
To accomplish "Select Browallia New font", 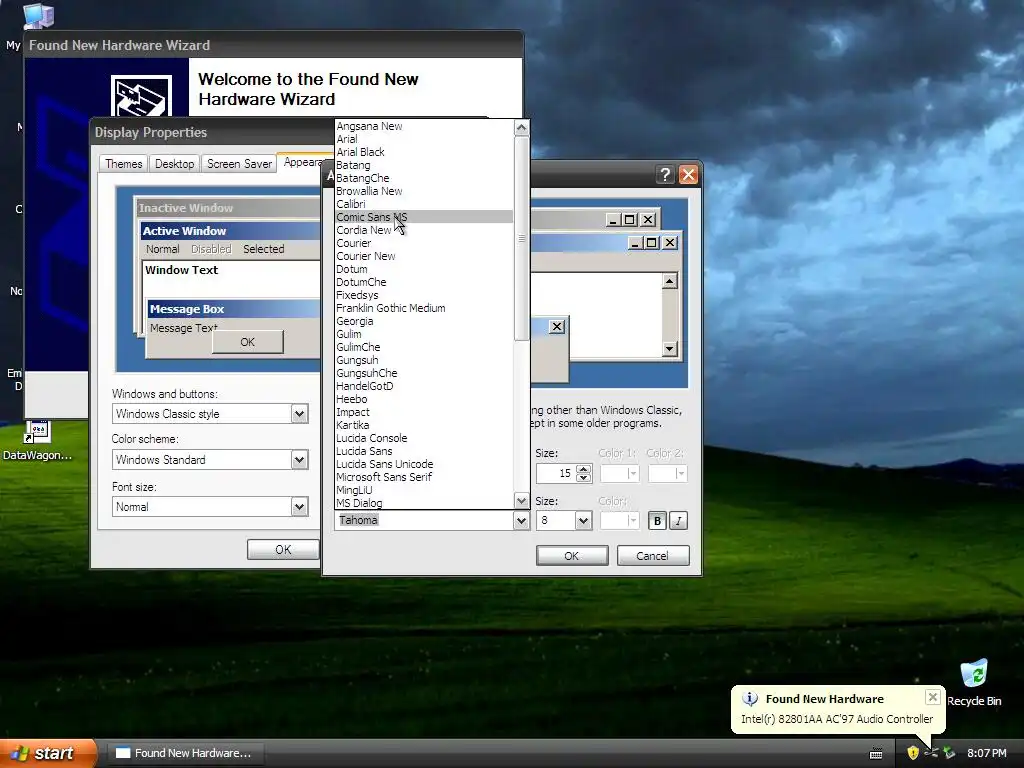I will point(424,191).
